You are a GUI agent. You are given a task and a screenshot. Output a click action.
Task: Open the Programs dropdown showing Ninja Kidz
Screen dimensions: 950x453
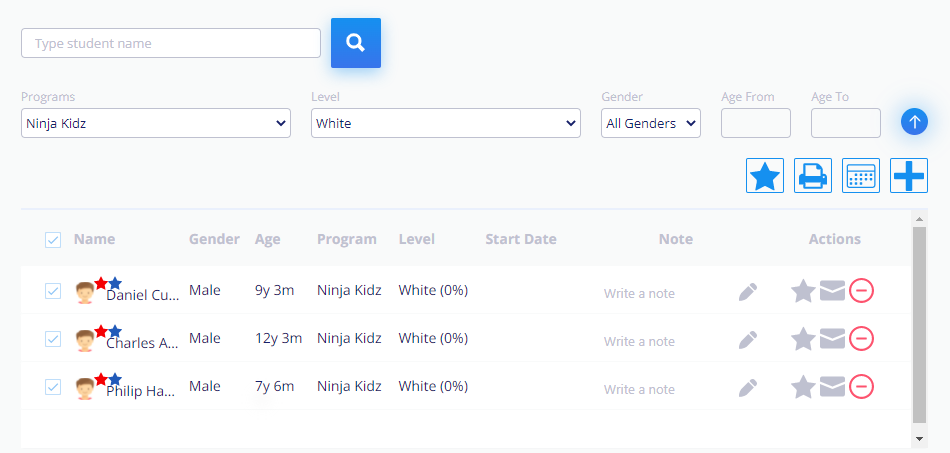click(156, 123)
